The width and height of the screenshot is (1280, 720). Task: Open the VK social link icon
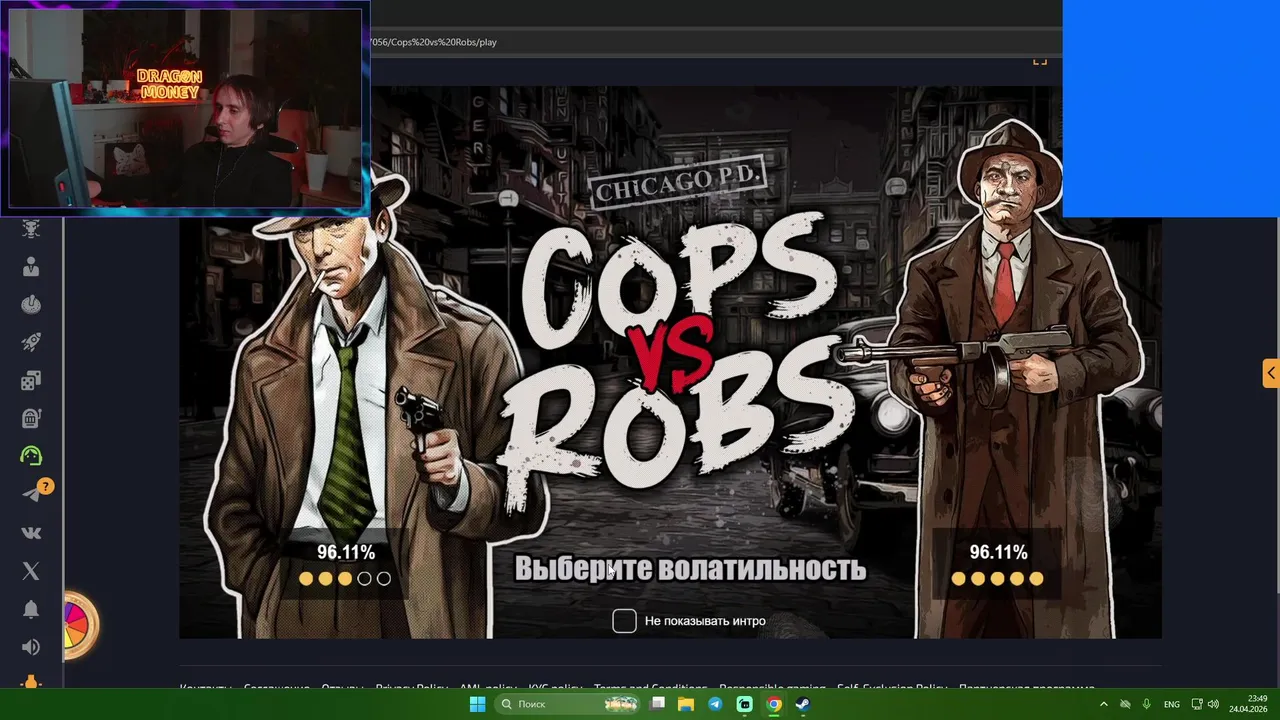coord(31,533)
